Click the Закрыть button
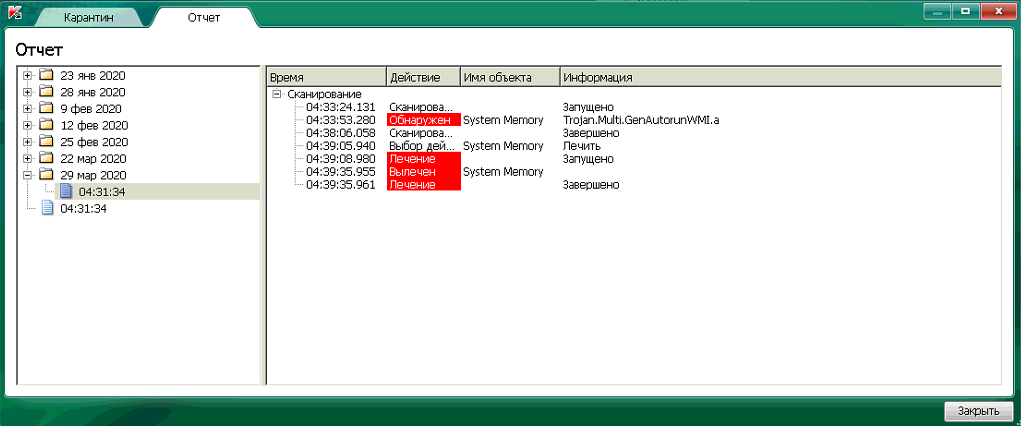This screenshot has width=1021, height=426. pyautogui.click(x=978, y=411)
